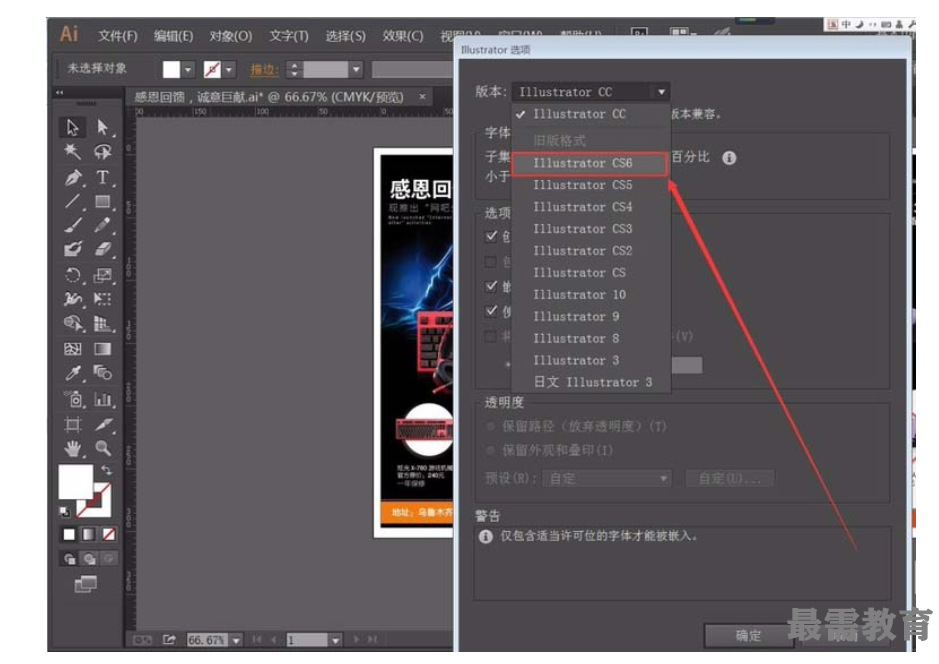Select the Eyedropper tool
Screen dimensions: 939x664
pyautogui.click(x=72, y=373)
